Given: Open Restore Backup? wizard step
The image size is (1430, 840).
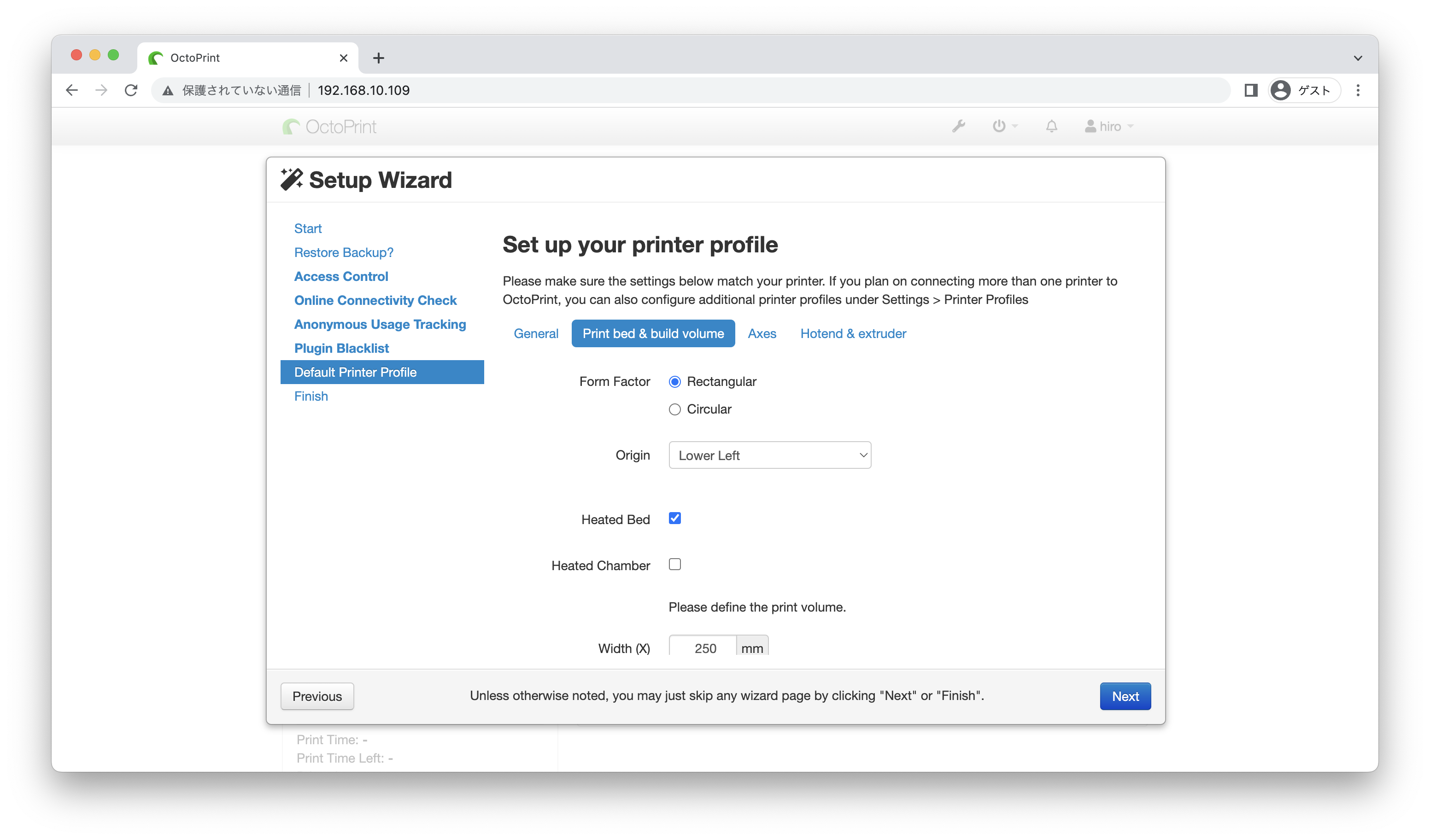Looking at the screenshot, I should (x=343, y=252).
